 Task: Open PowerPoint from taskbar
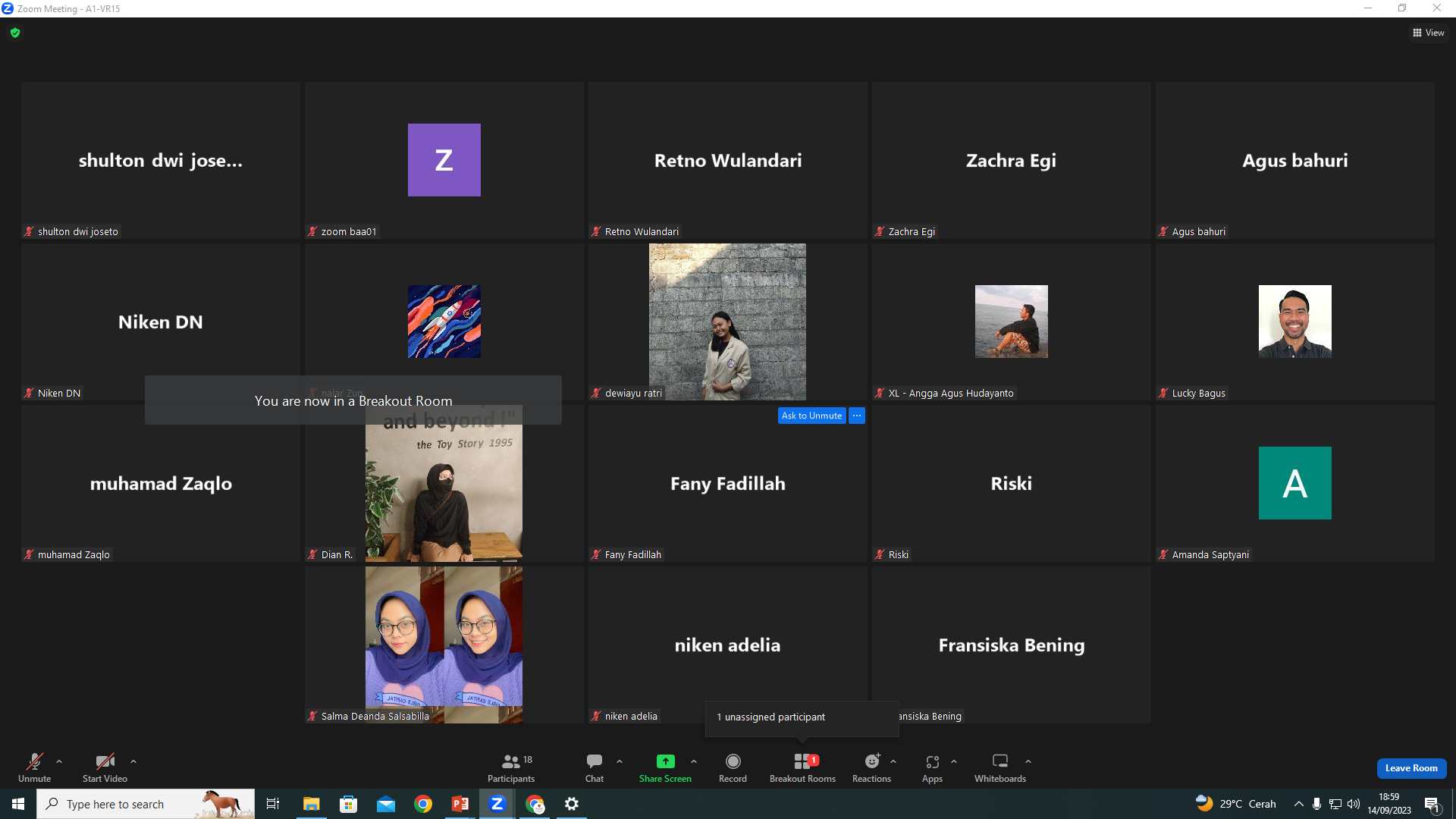point(460,804)
